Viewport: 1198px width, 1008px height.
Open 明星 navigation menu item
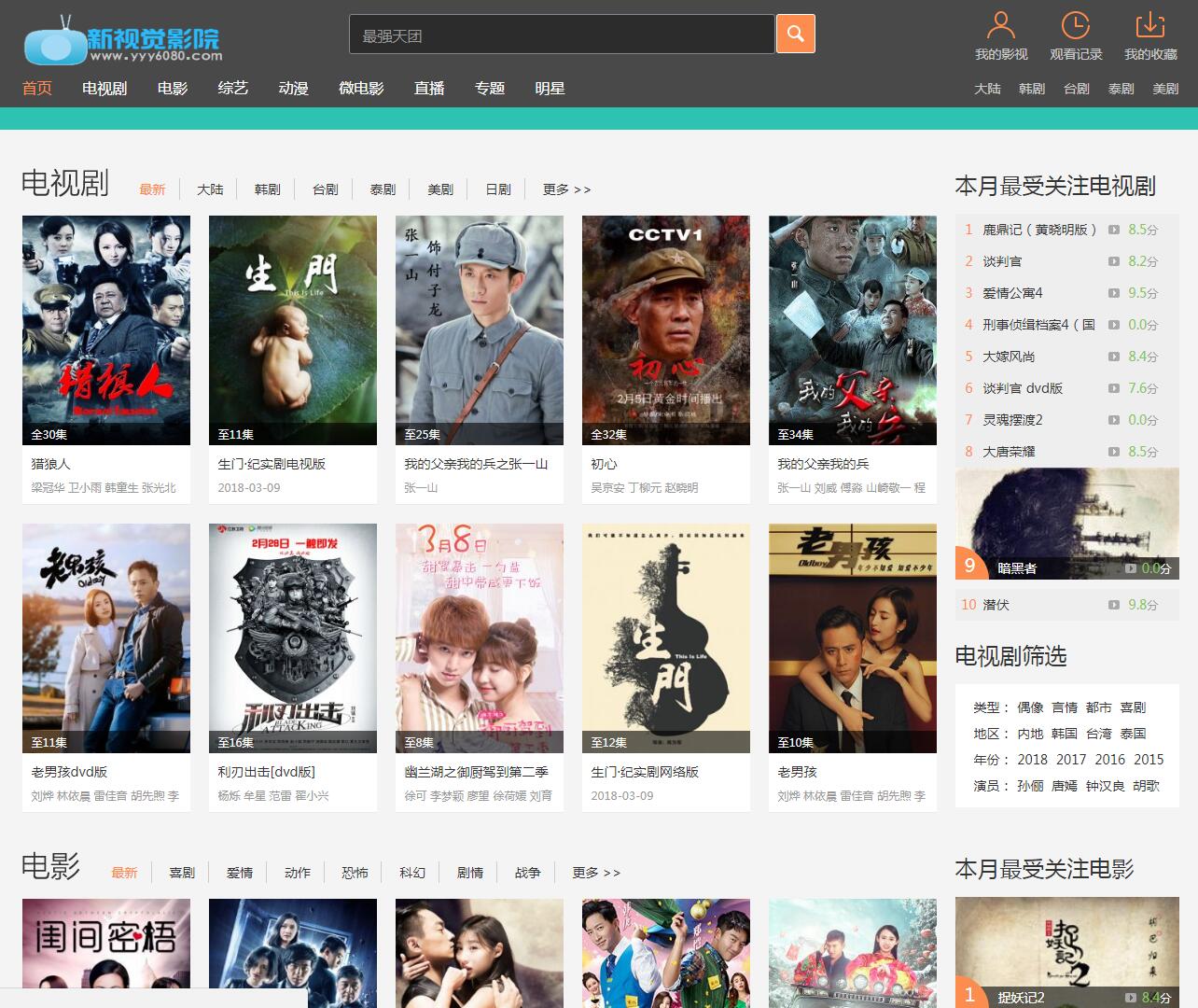550,89
